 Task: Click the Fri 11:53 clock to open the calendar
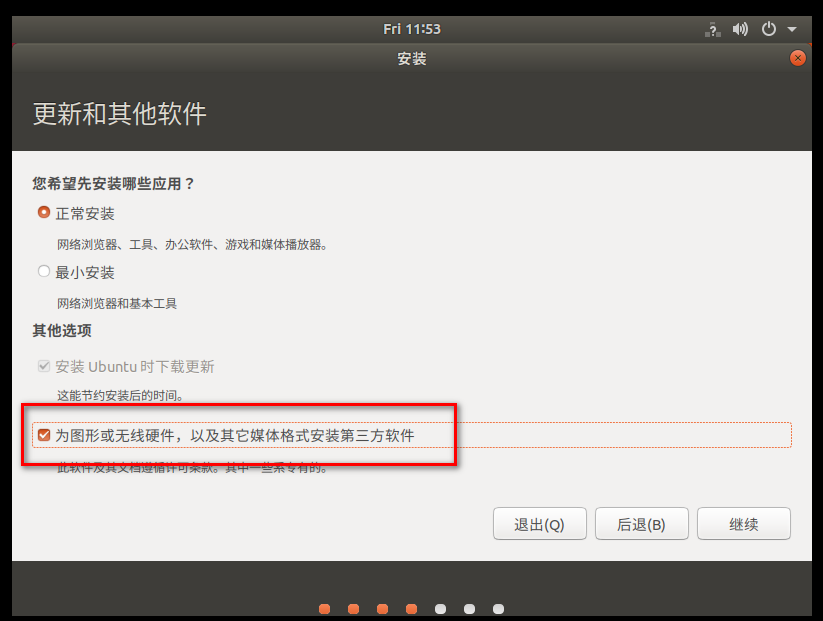pos(411,29)
